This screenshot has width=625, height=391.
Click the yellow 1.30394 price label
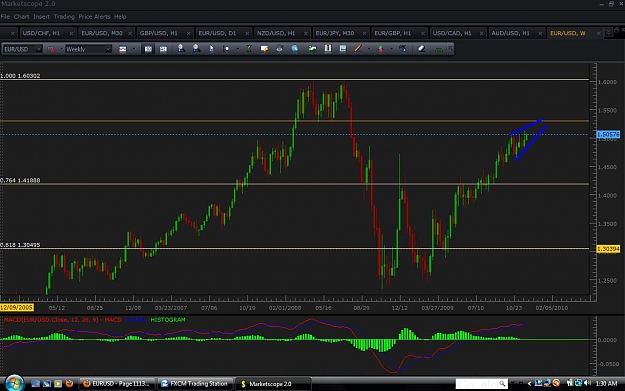pos(608,249)
